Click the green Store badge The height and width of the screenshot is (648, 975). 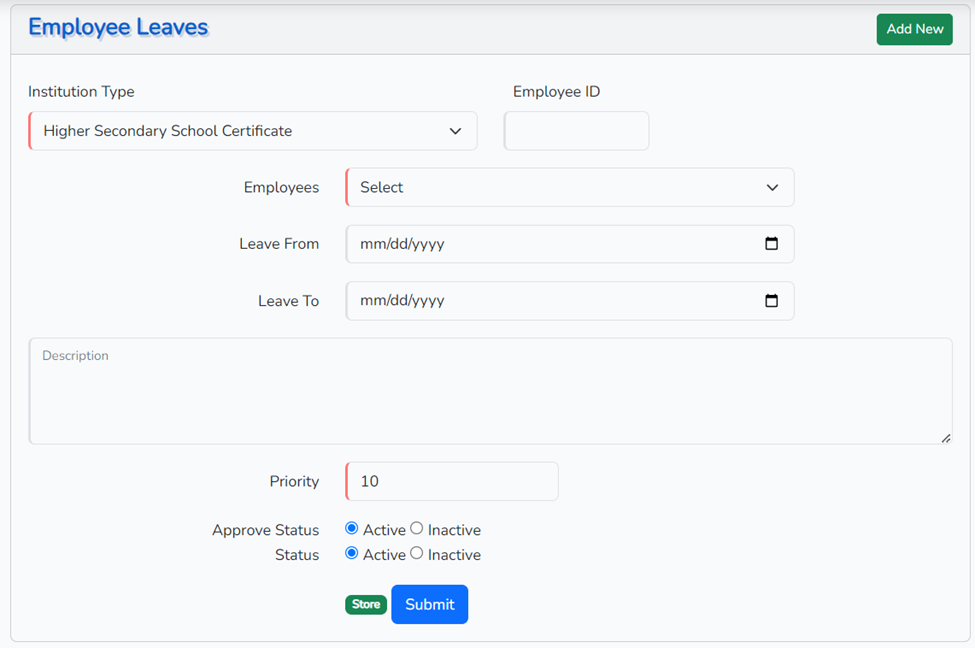tap(366, 605)
